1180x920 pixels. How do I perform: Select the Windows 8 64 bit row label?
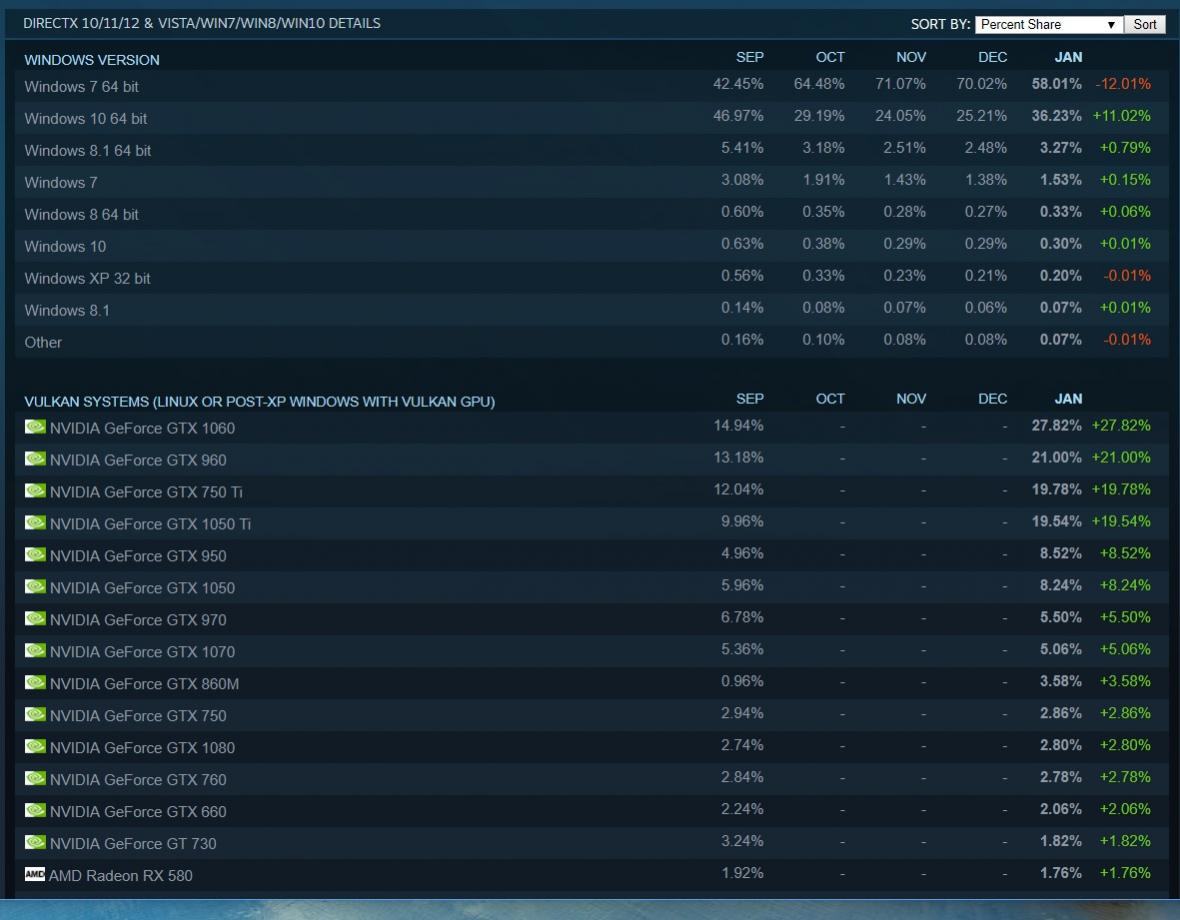81,214
